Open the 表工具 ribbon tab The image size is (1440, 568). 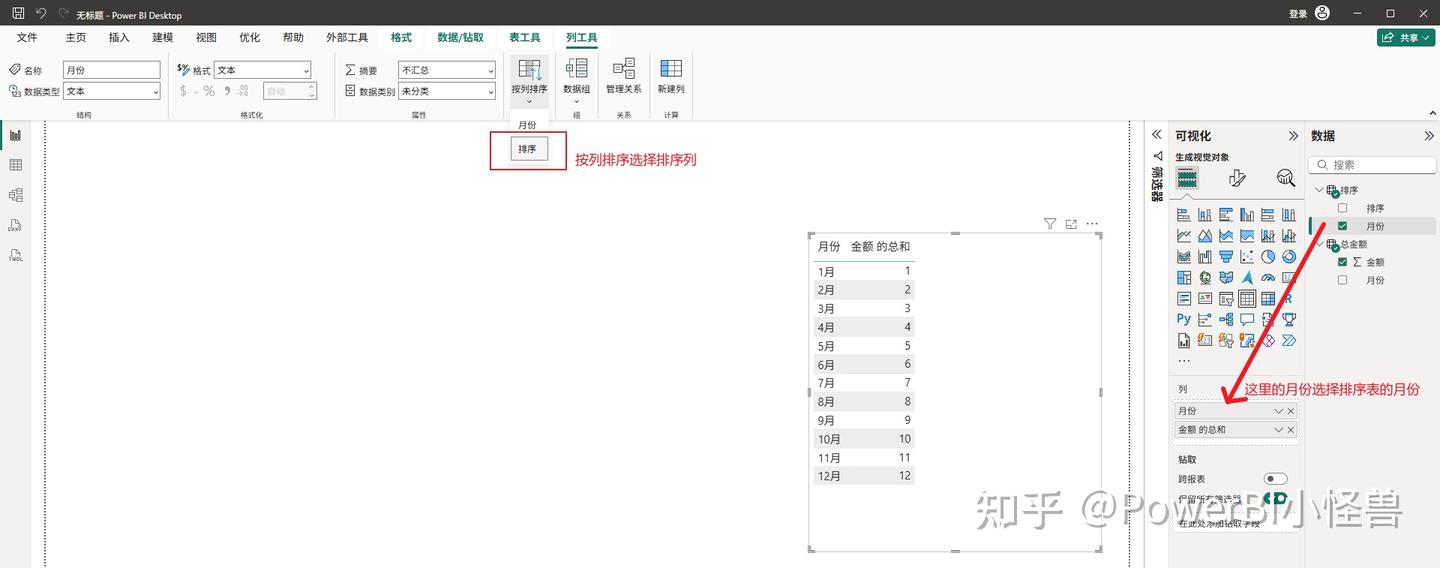pyautogui.click(x=524, y=37)
